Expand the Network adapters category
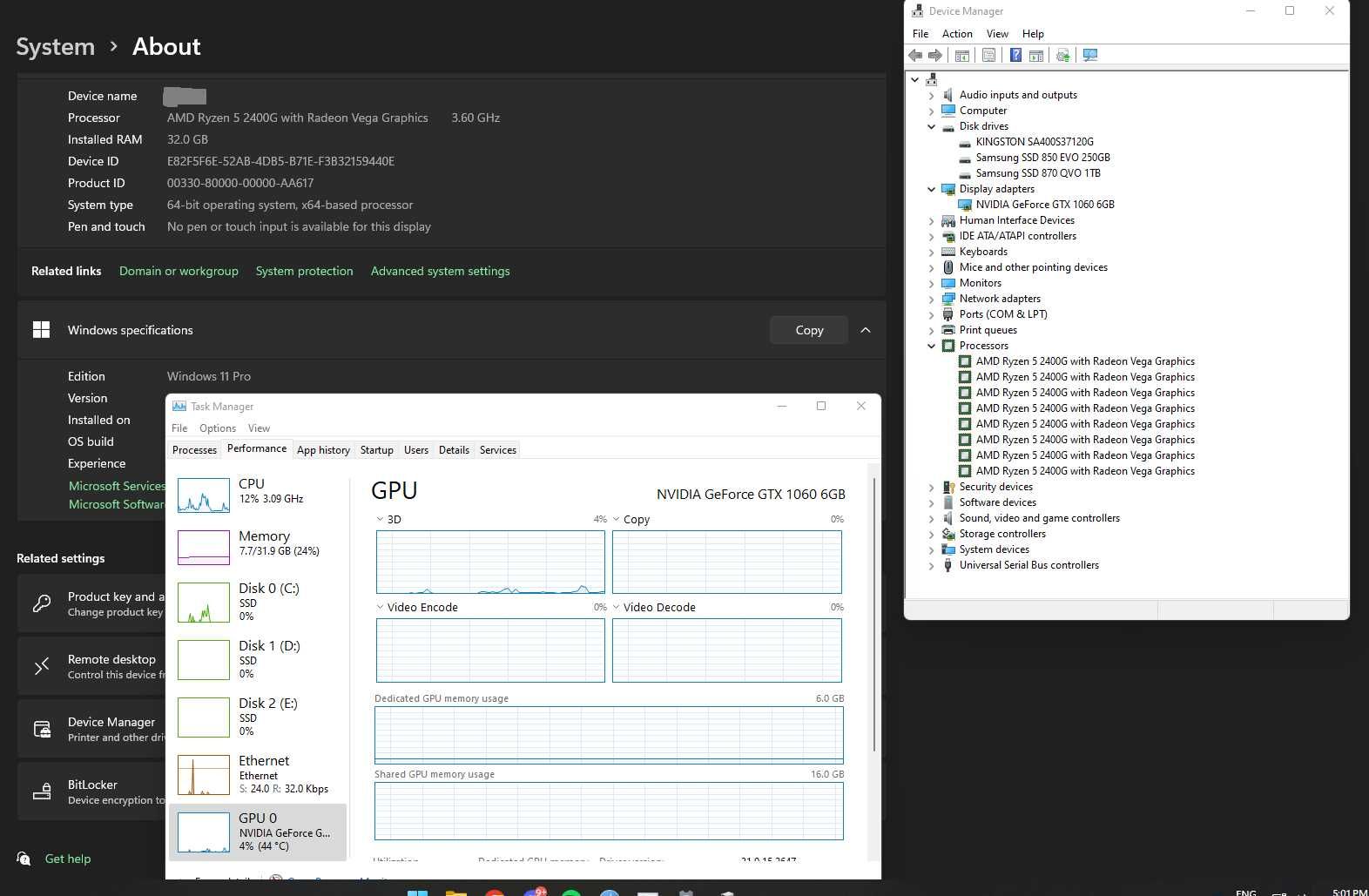This screenshot has width=1369, height=896. [931, 299]
